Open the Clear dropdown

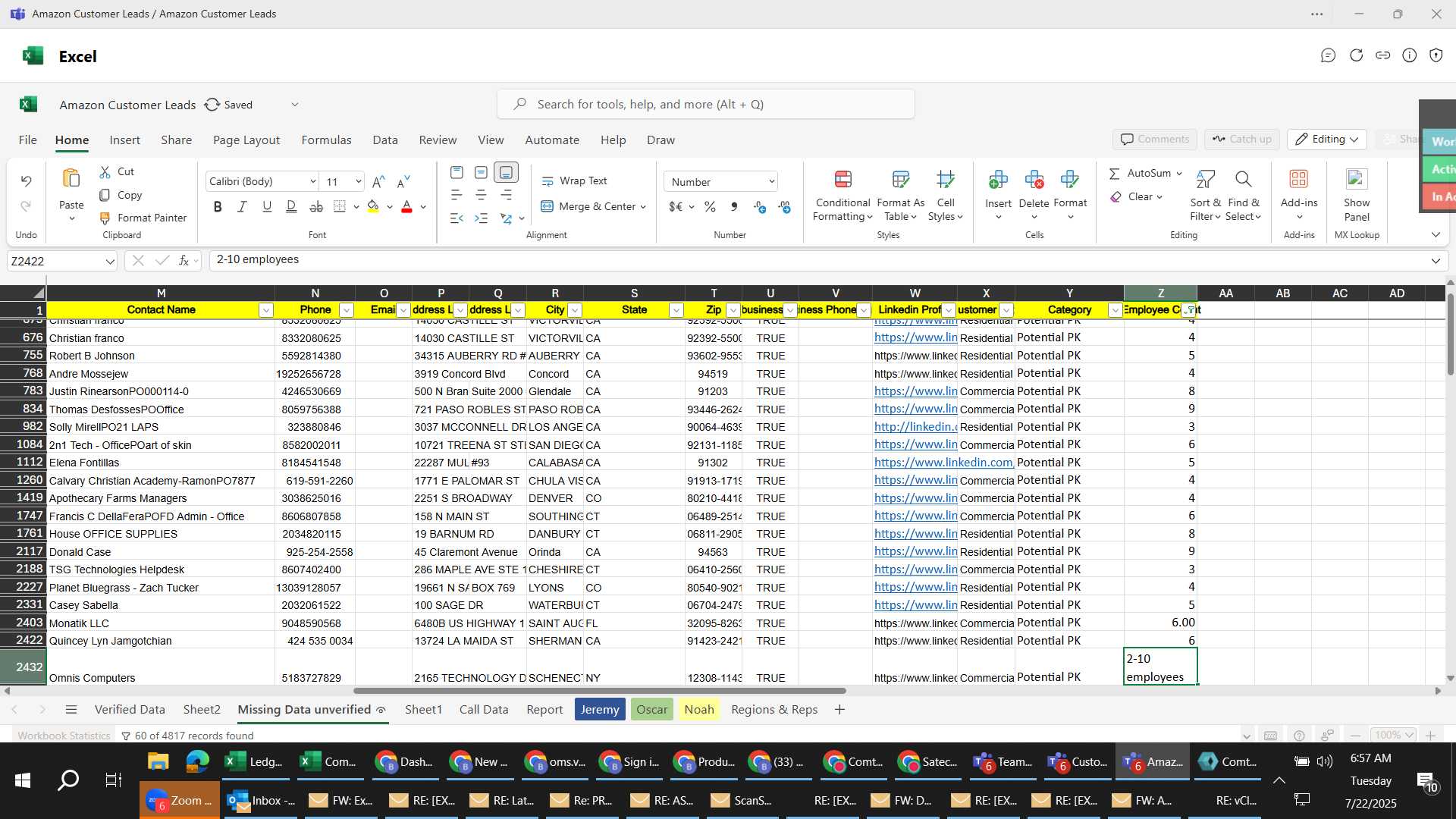1136,197
